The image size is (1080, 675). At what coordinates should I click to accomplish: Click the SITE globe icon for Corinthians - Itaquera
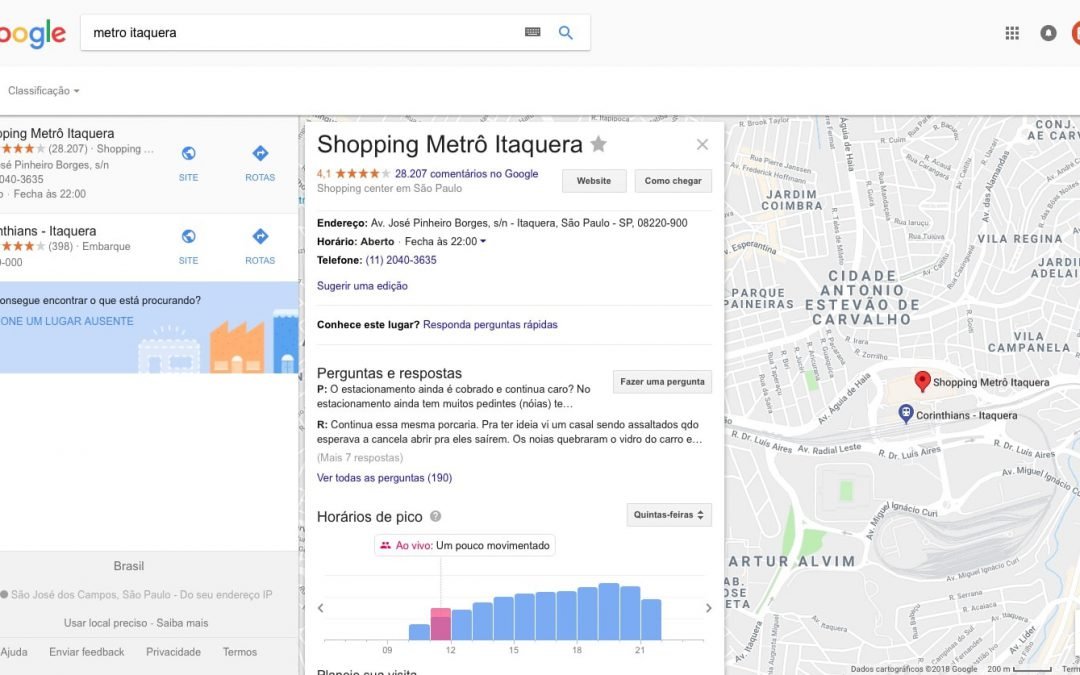pos(188,236)
